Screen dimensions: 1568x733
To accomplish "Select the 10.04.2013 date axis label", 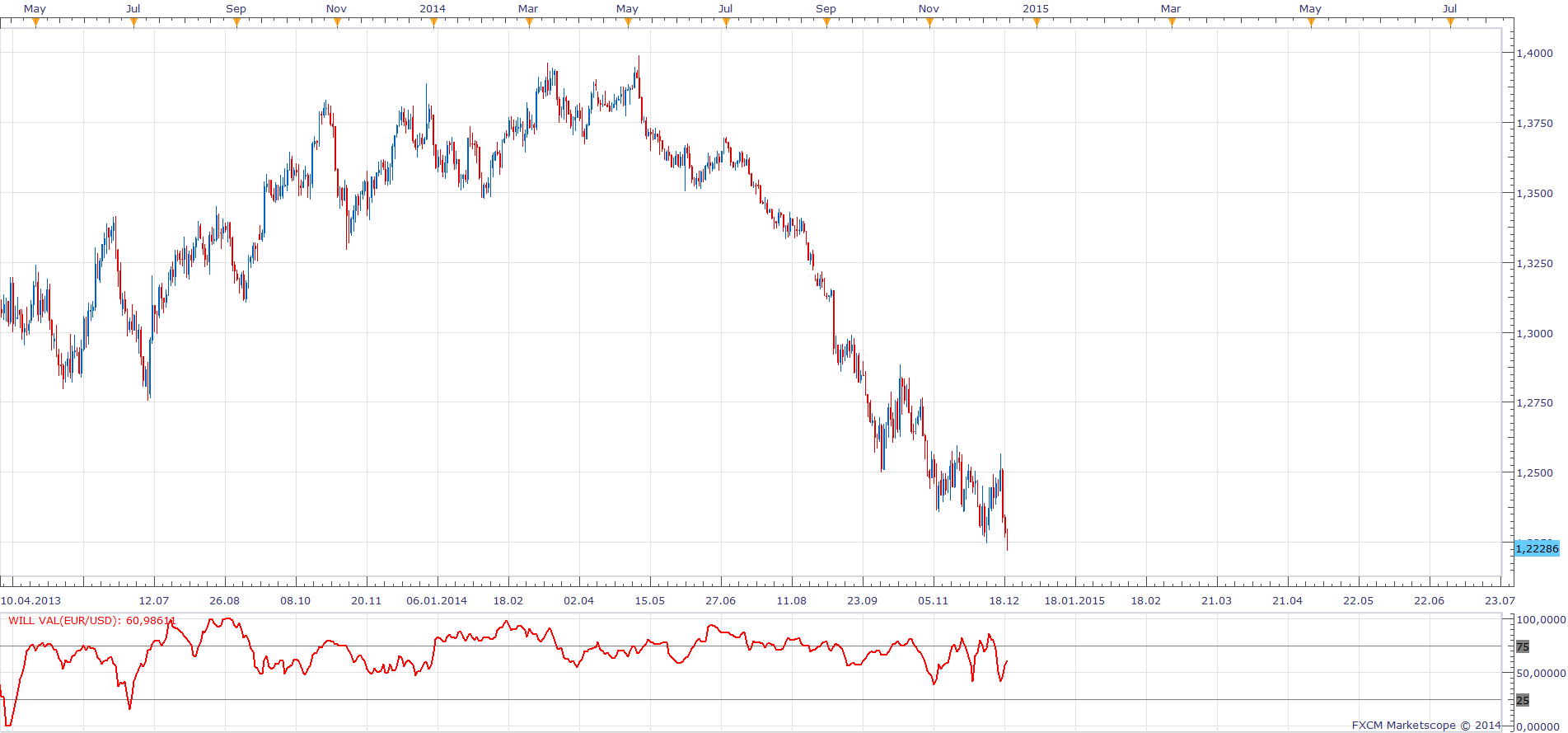I will pos(30,600).
